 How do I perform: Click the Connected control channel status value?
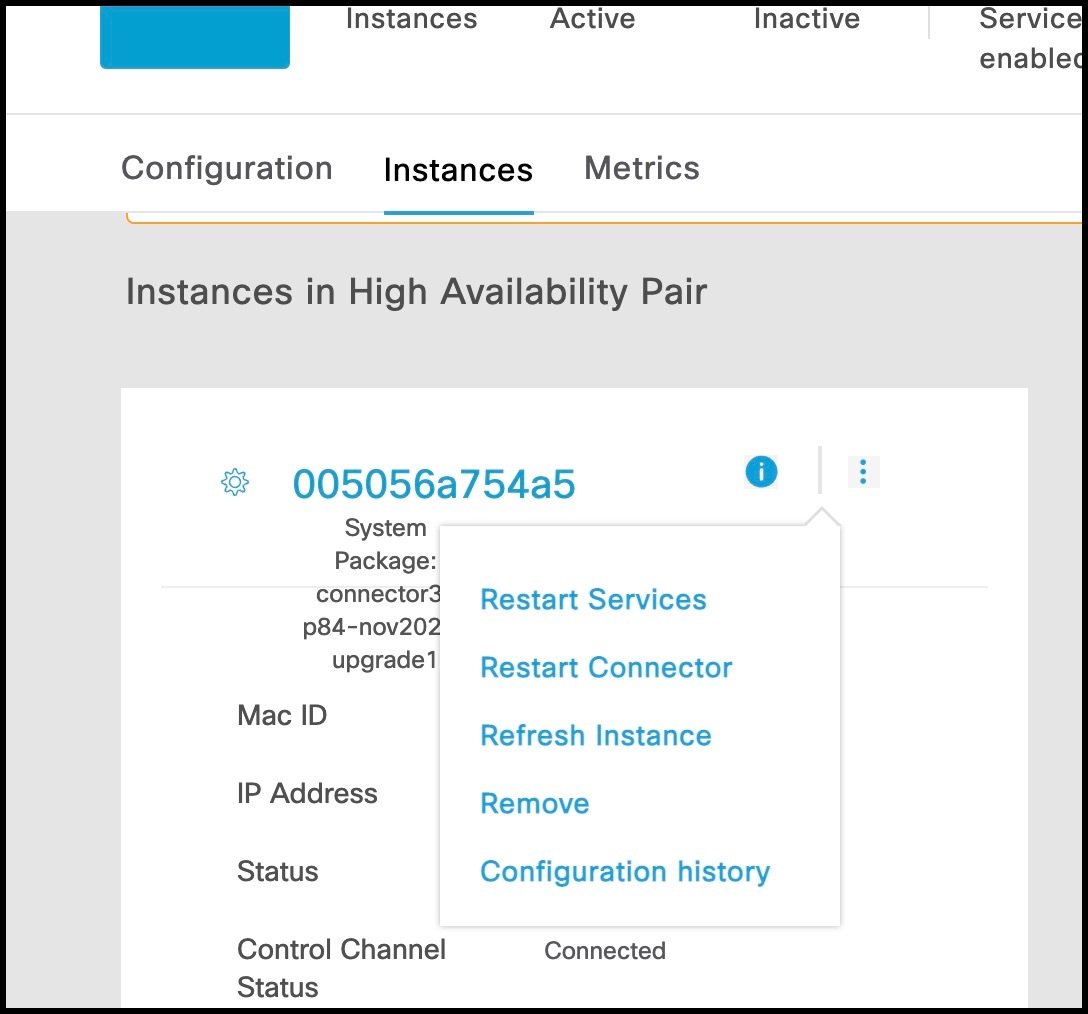[605, 951]
